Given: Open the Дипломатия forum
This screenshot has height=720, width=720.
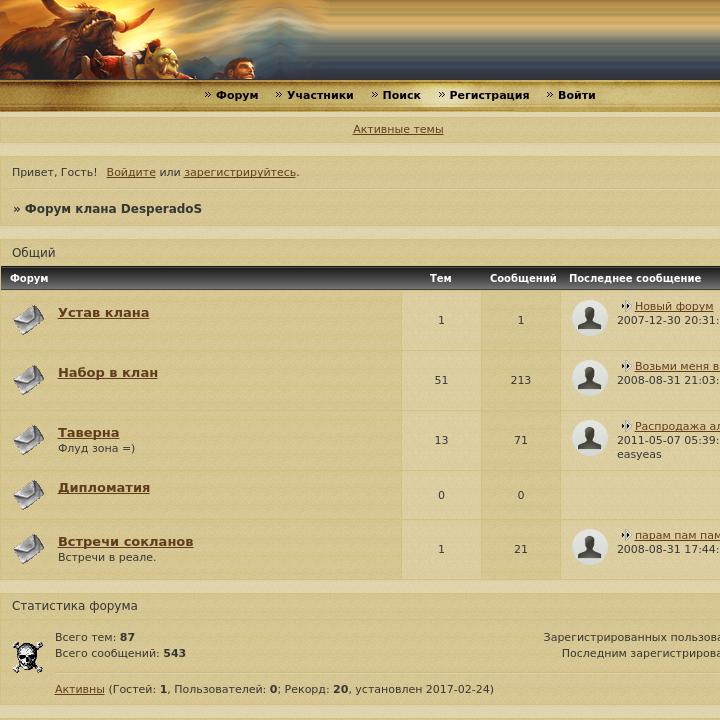Looking at the screenshot, I should pyautogui.click(x=104, y=488).
